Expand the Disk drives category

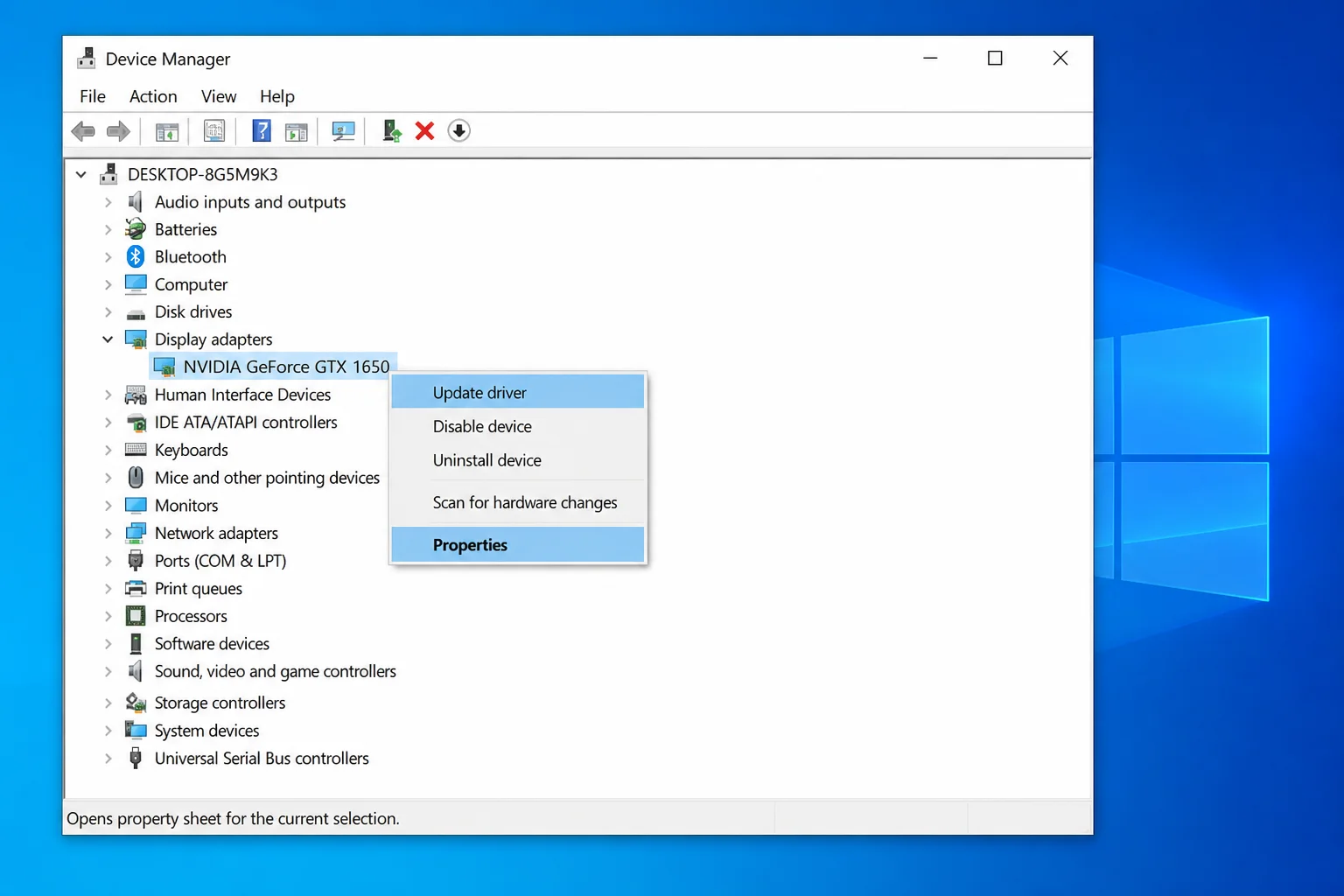(x=108, y=311)
